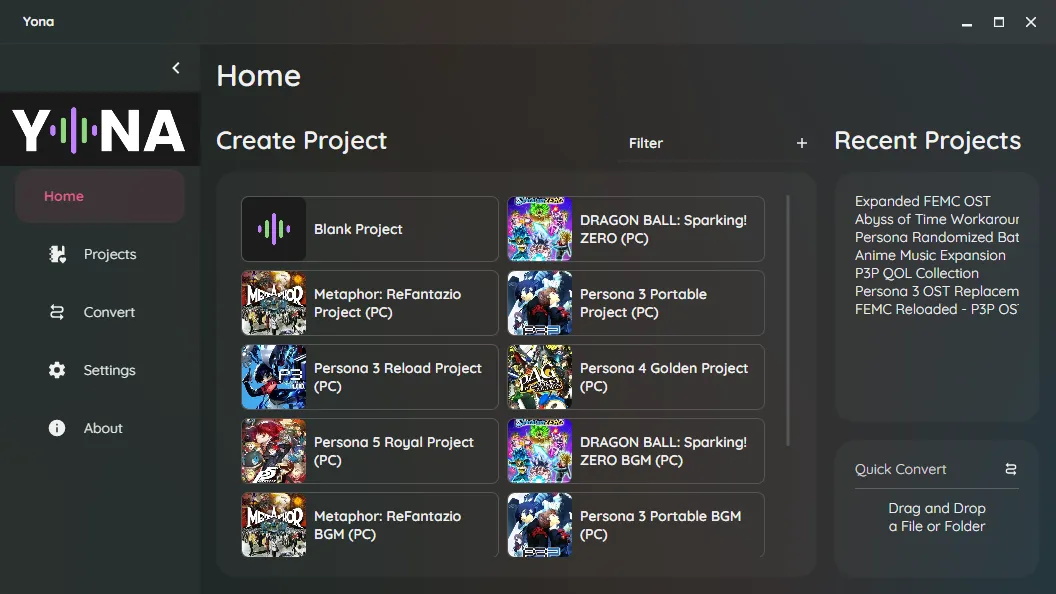This screenshot has width=1056, height=594.
Task: Click the Convert arrows icon in sidebar
Action: click(57, 312)
